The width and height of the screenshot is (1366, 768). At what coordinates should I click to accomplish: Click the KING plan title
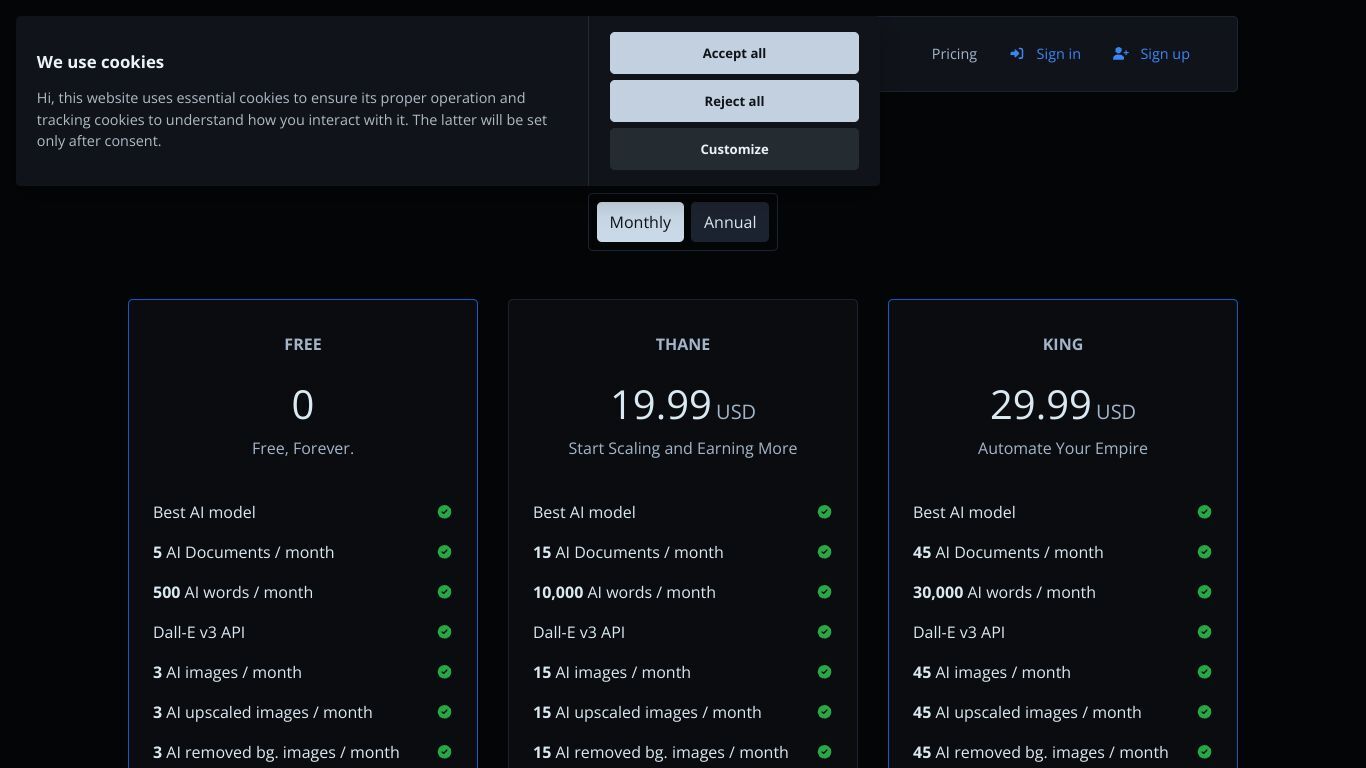[x=1063, y=344]
